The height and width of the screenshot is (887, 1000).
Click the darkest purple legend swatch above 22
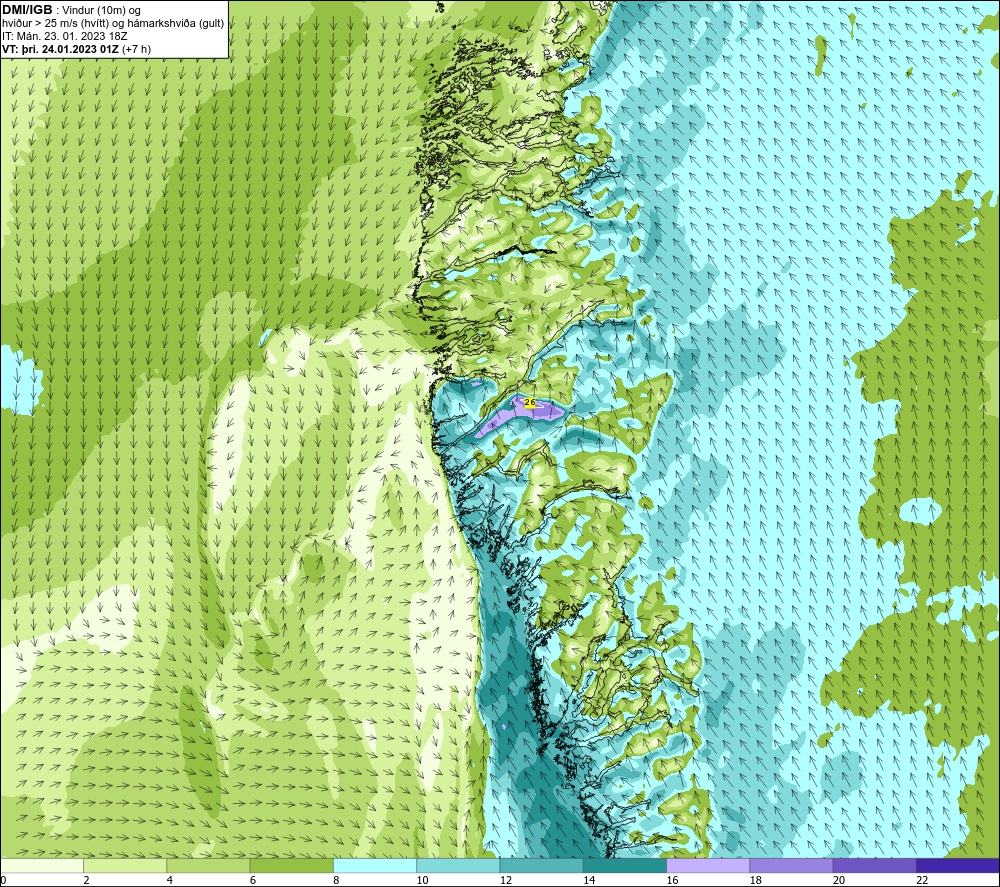coord(958,865)
